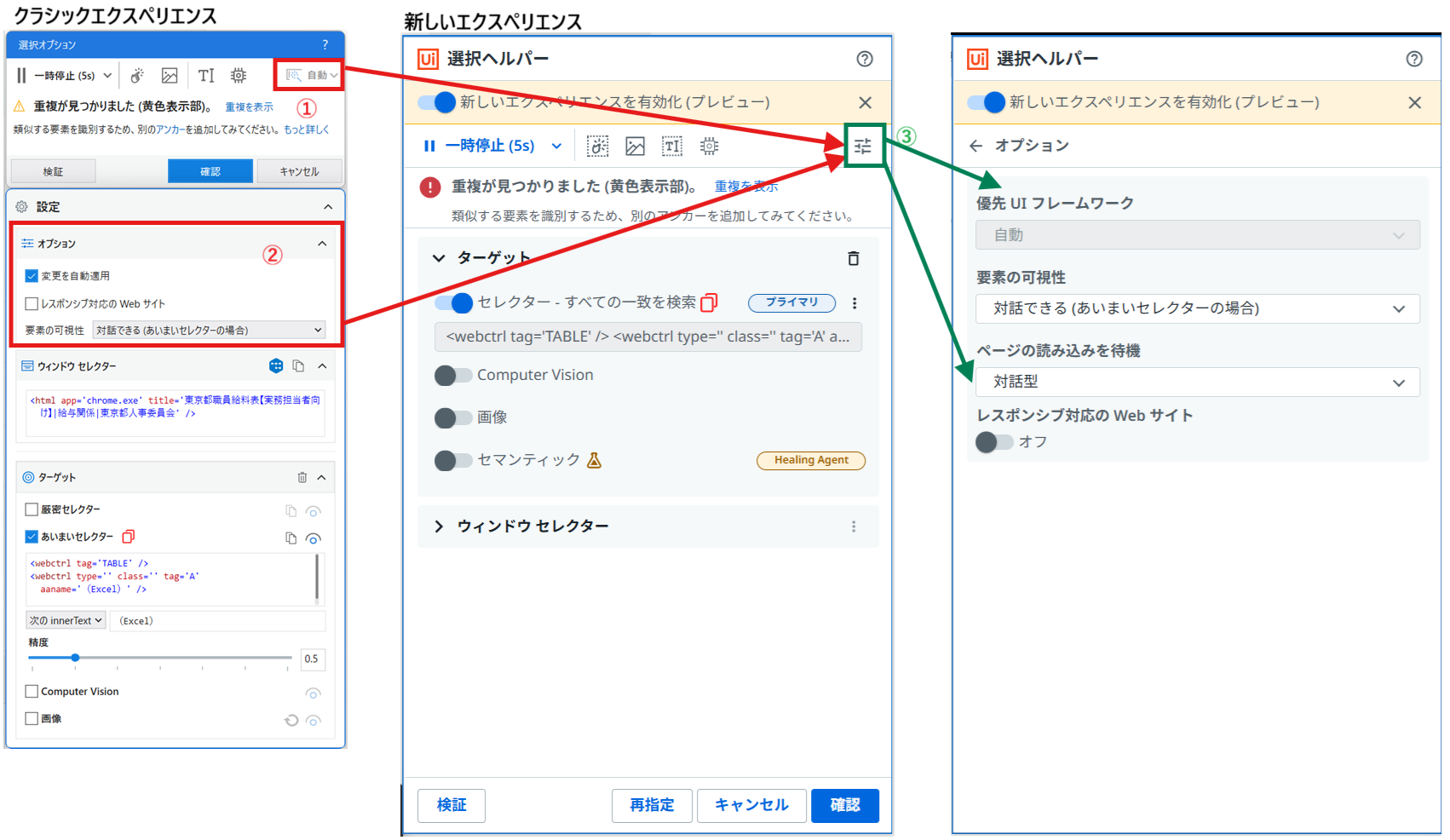Collapse 設定 section chevron

(x=328, y=207)
